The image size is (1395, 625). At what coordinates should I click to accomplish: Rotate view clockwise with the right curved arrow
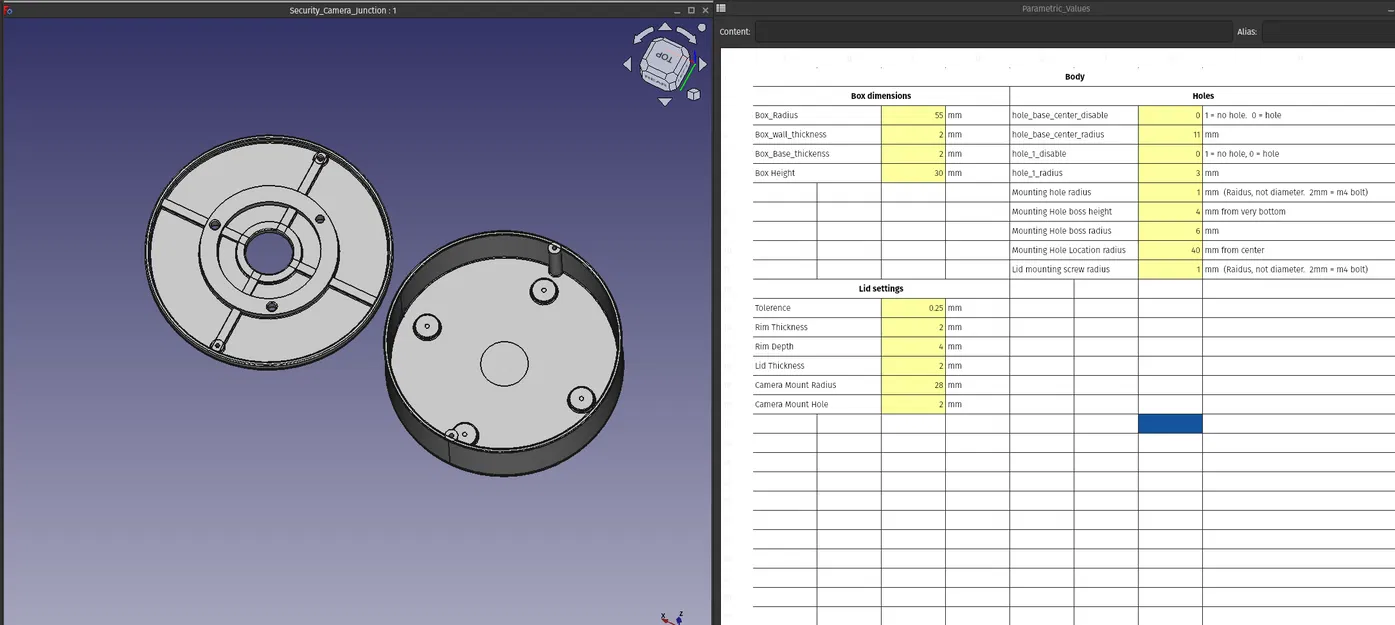pyautogui.click(x=686, y=35)
